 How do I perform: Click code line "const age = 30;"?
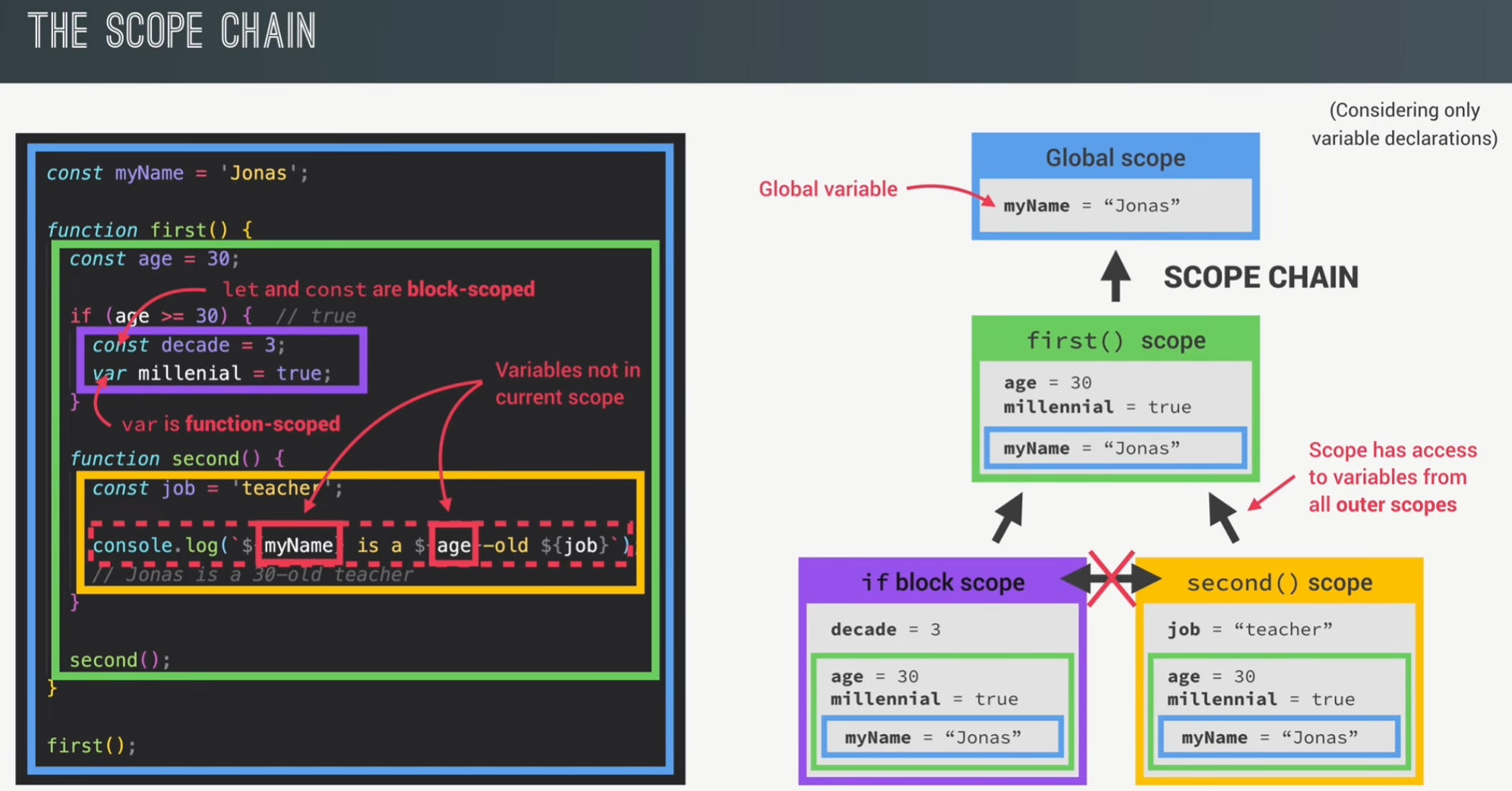click(154, 259)
